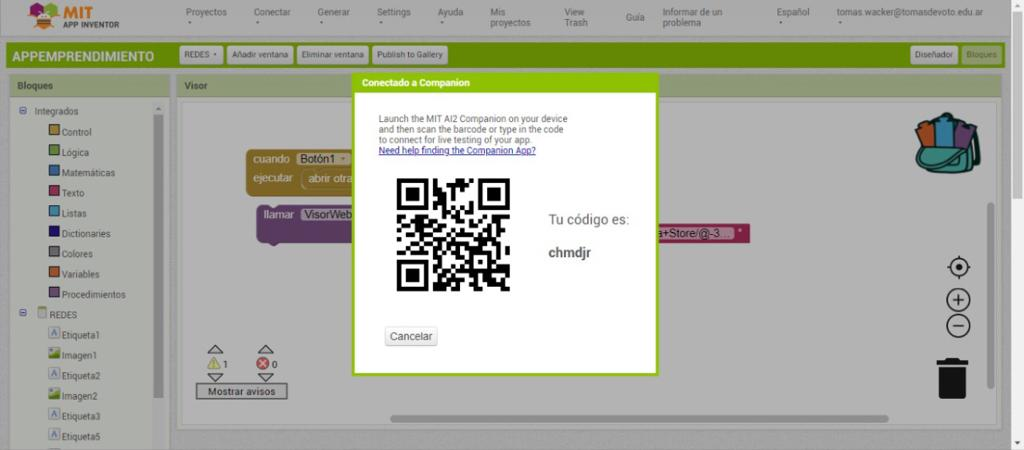Click down arrow below the warning counter

(215, 378)
